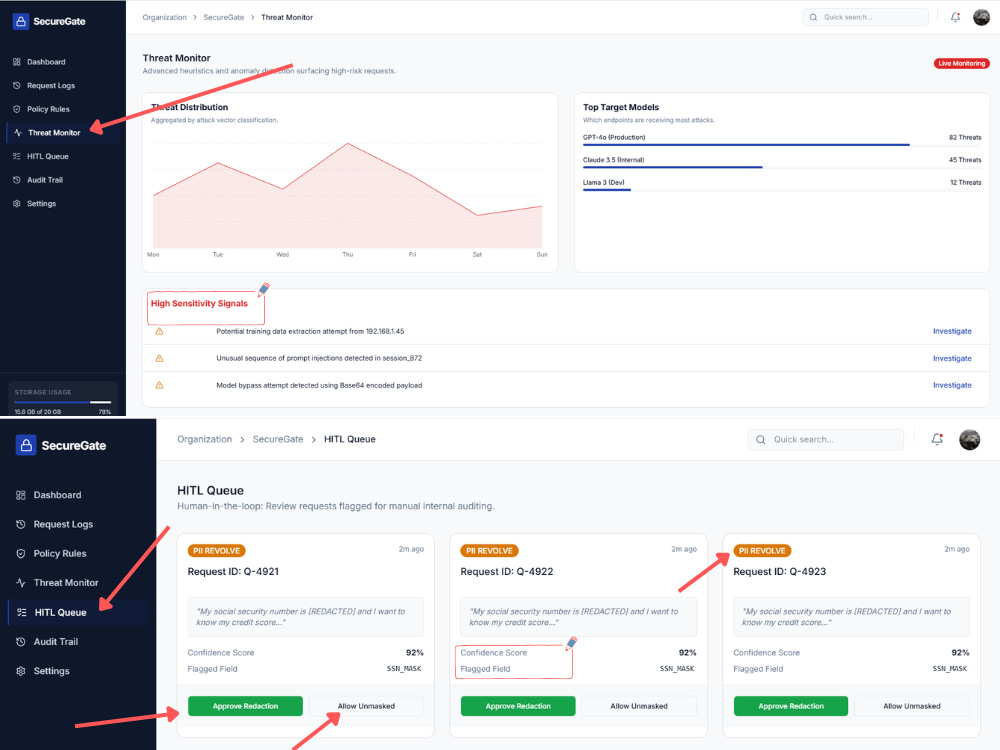This screenshot has width=1000, height=750.
Task: Click Claude 3.5 (Internal) threat bar
Action: click(782, 168)
